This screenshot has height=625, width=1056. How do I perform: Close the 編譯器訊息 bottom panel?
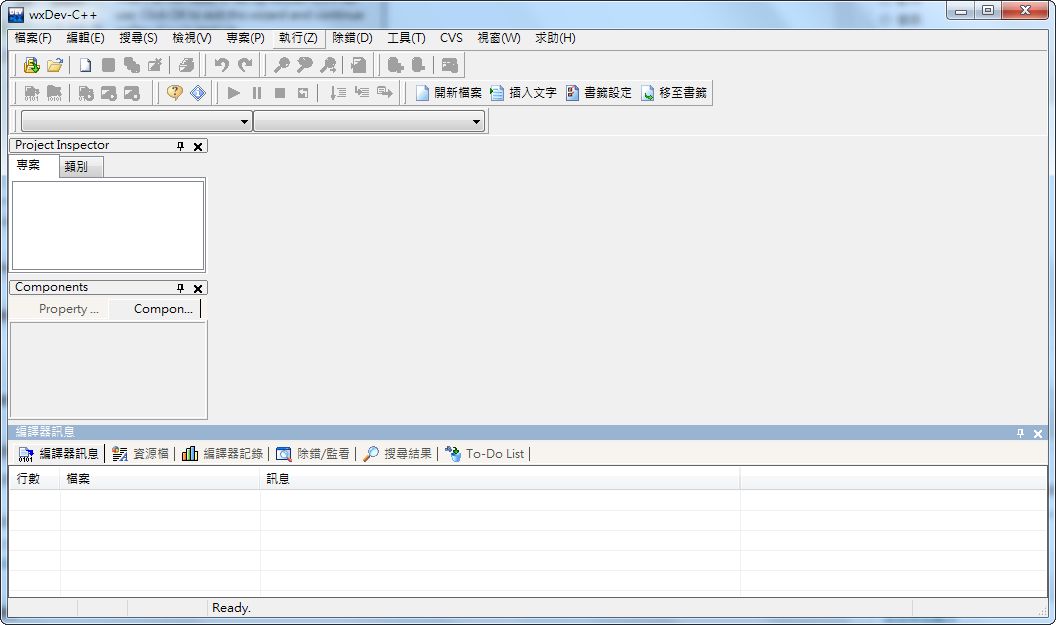tap(1038, 434)
